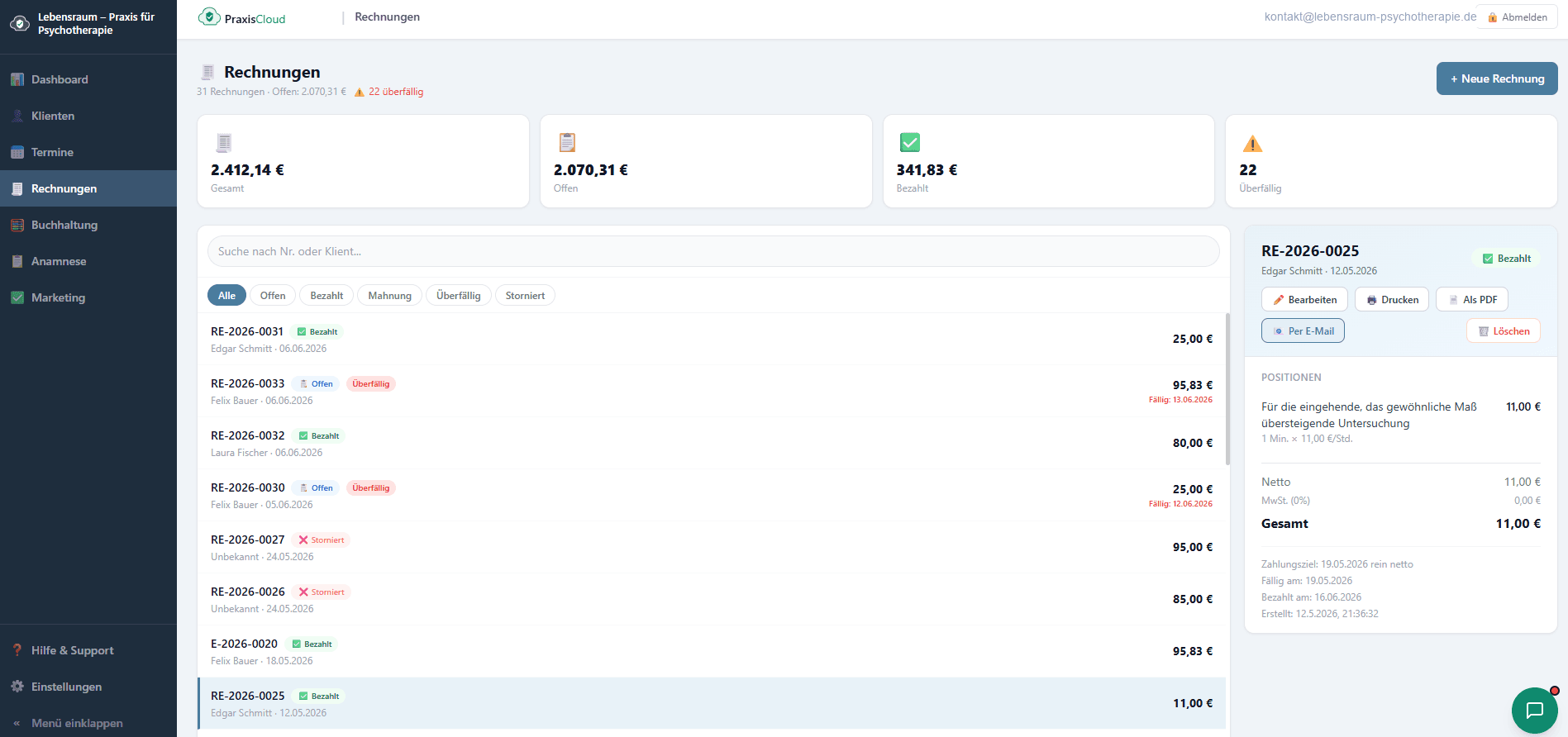Log out with Abmelden button

click(x=1518, y=17)
